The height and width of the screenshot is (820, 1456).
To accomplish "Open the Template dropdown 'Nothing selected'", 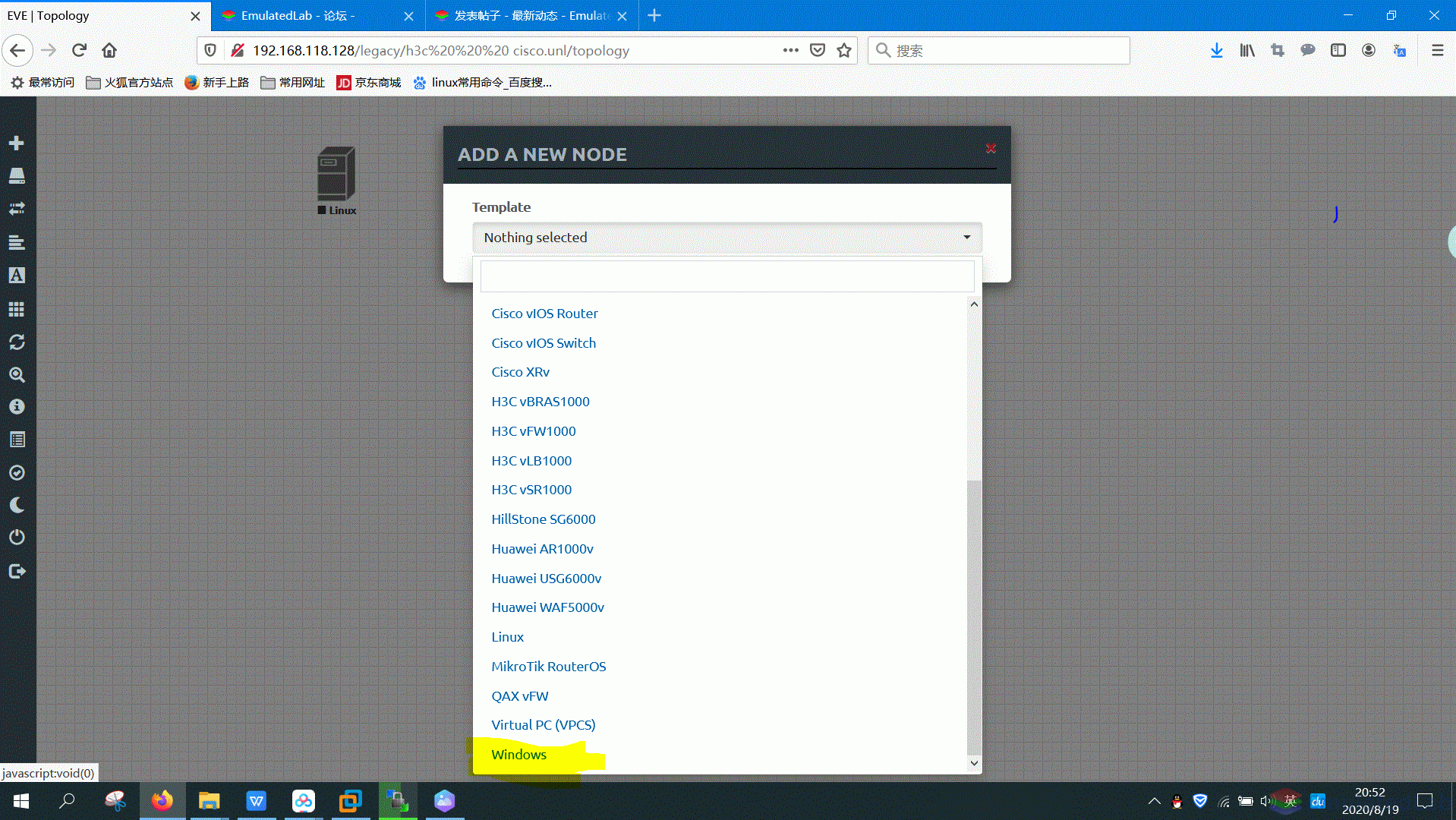I will pyautogui.click(x=727, y=237).
